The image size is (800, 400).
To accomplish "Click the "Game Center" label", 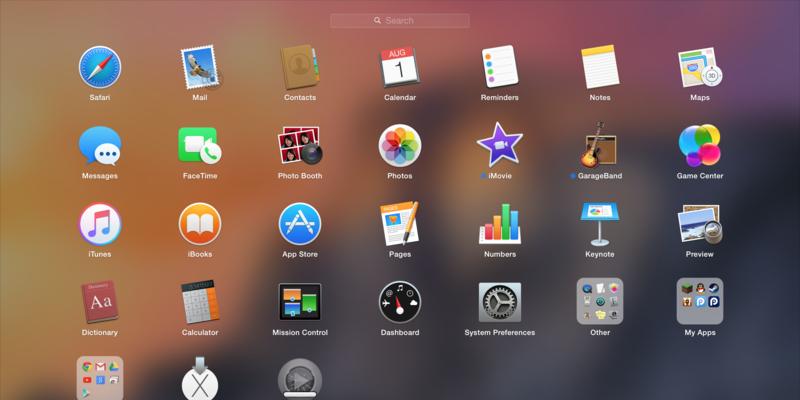I will [x=700, y=176].
